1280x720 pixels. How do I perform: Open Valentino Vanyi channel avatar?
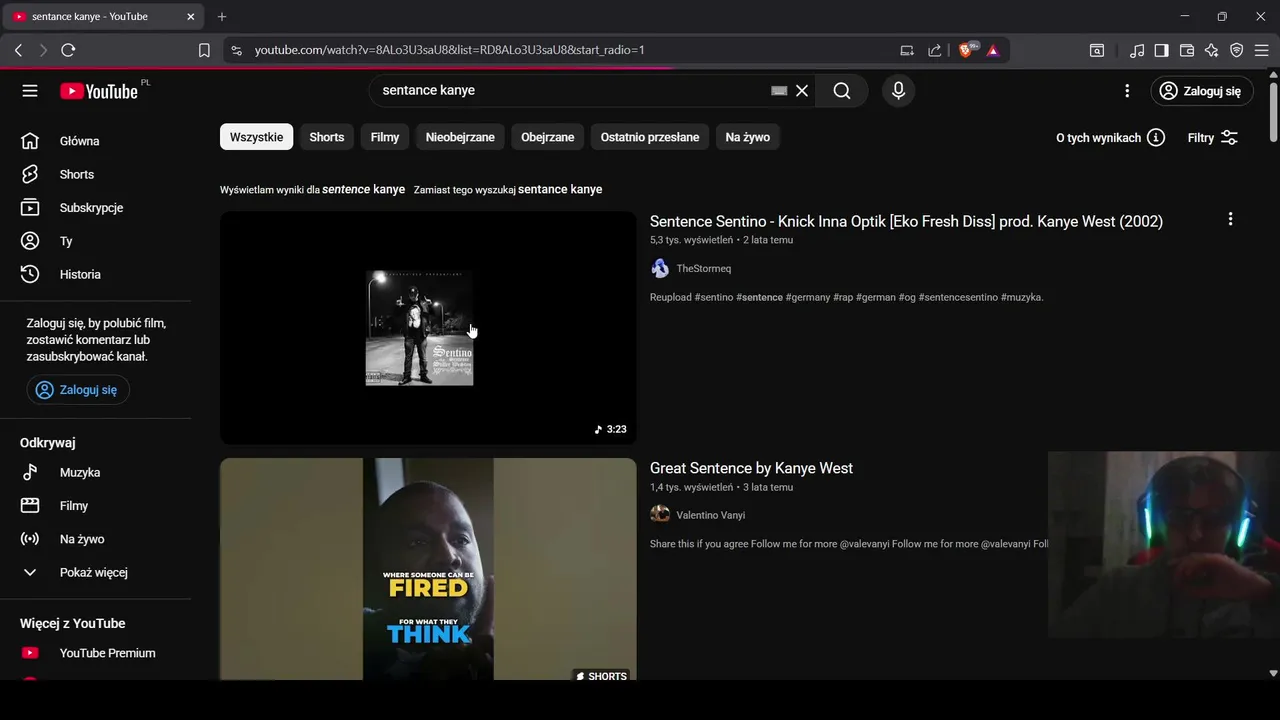click(660, 514)
